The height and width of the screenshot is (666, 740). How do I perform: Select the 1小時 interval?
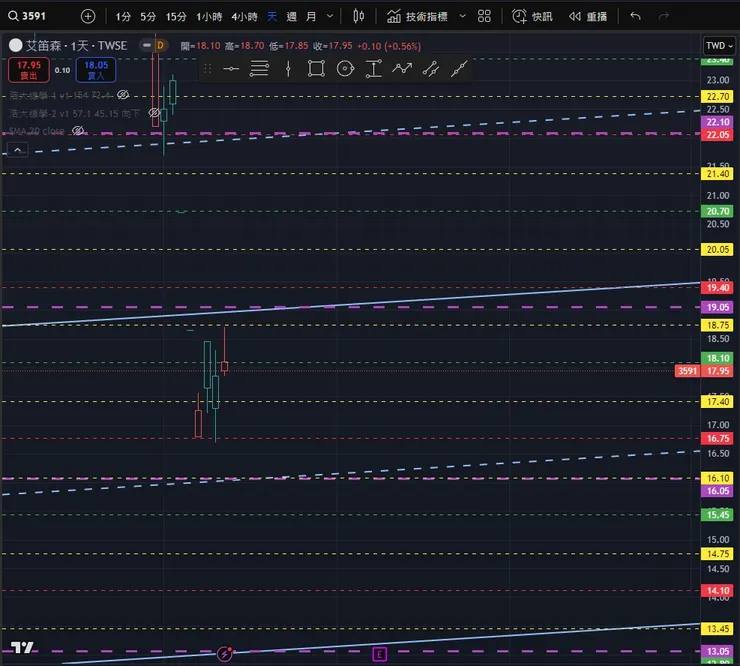(x=209, y=17)
